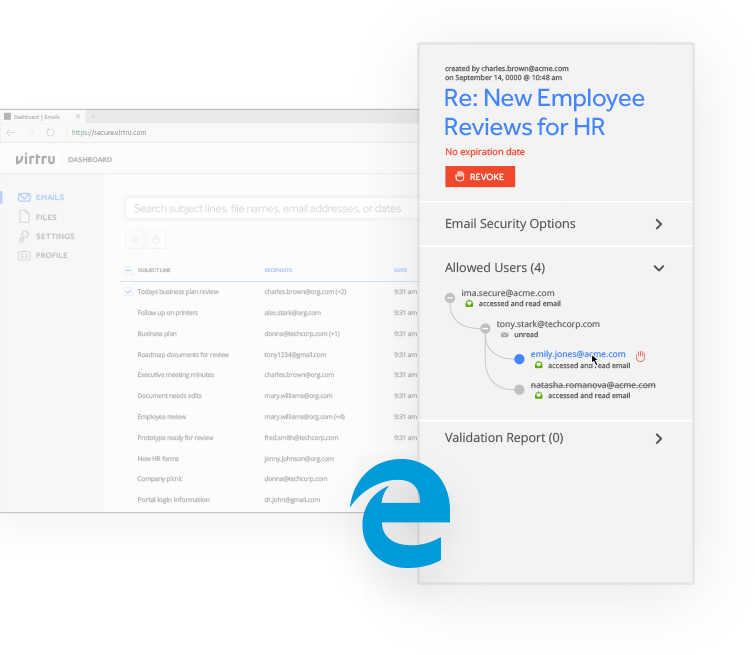Image resolution: width=755 pixels, height=655 pixels.
Task: Click the red REVOKE button
Action: (x=480, y=177)
